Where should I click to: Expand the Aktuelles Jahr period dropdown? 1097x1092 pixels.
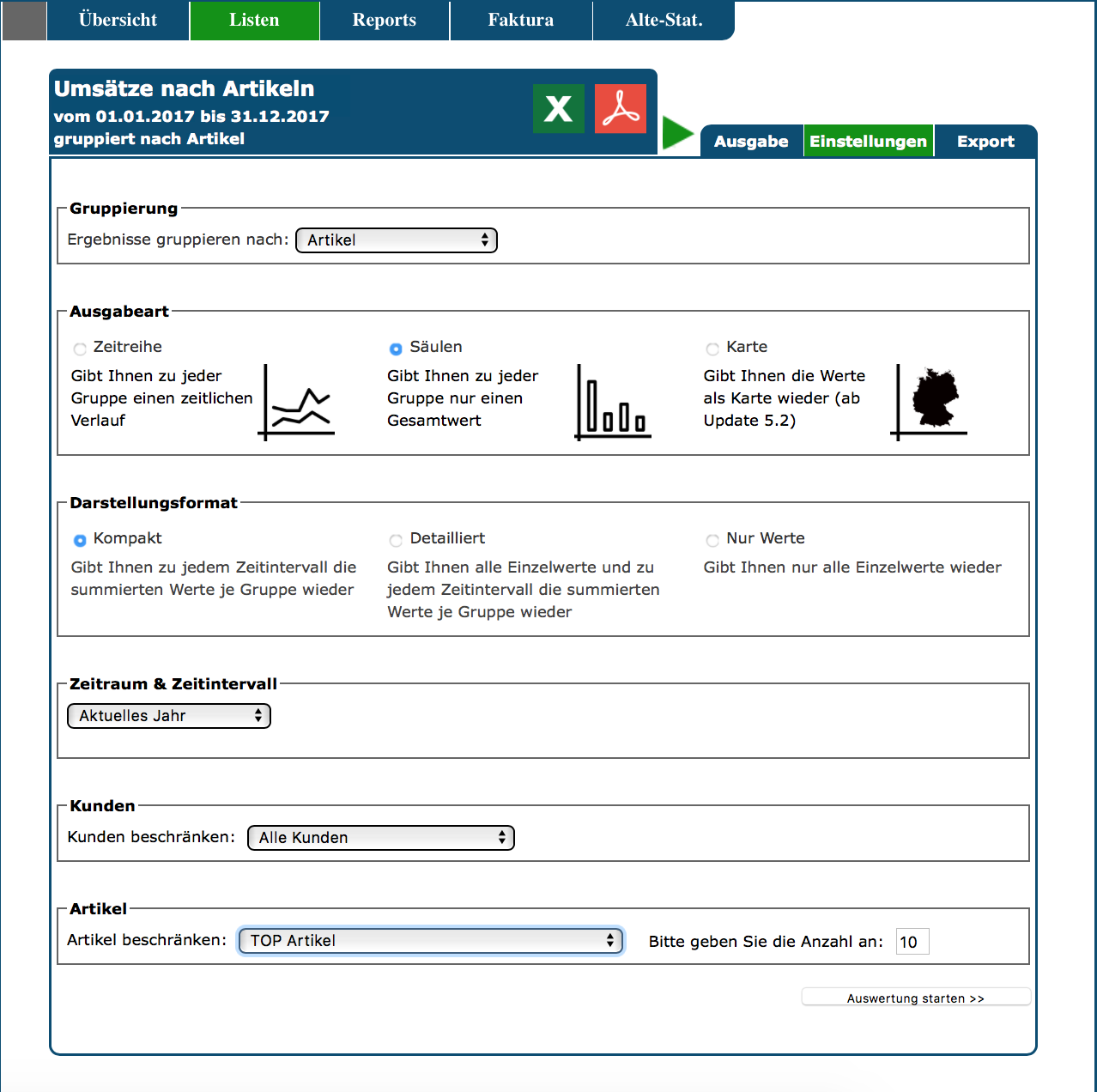click(x=169, y=716)
